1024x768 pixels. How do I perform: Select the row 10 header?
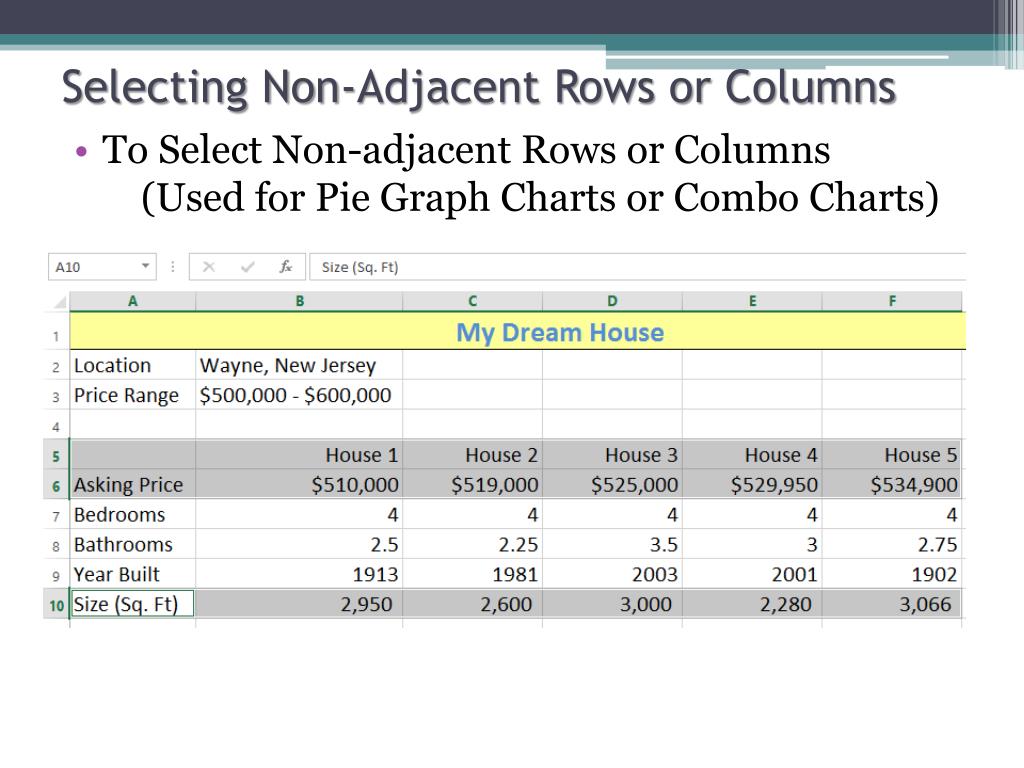(57, 605)
